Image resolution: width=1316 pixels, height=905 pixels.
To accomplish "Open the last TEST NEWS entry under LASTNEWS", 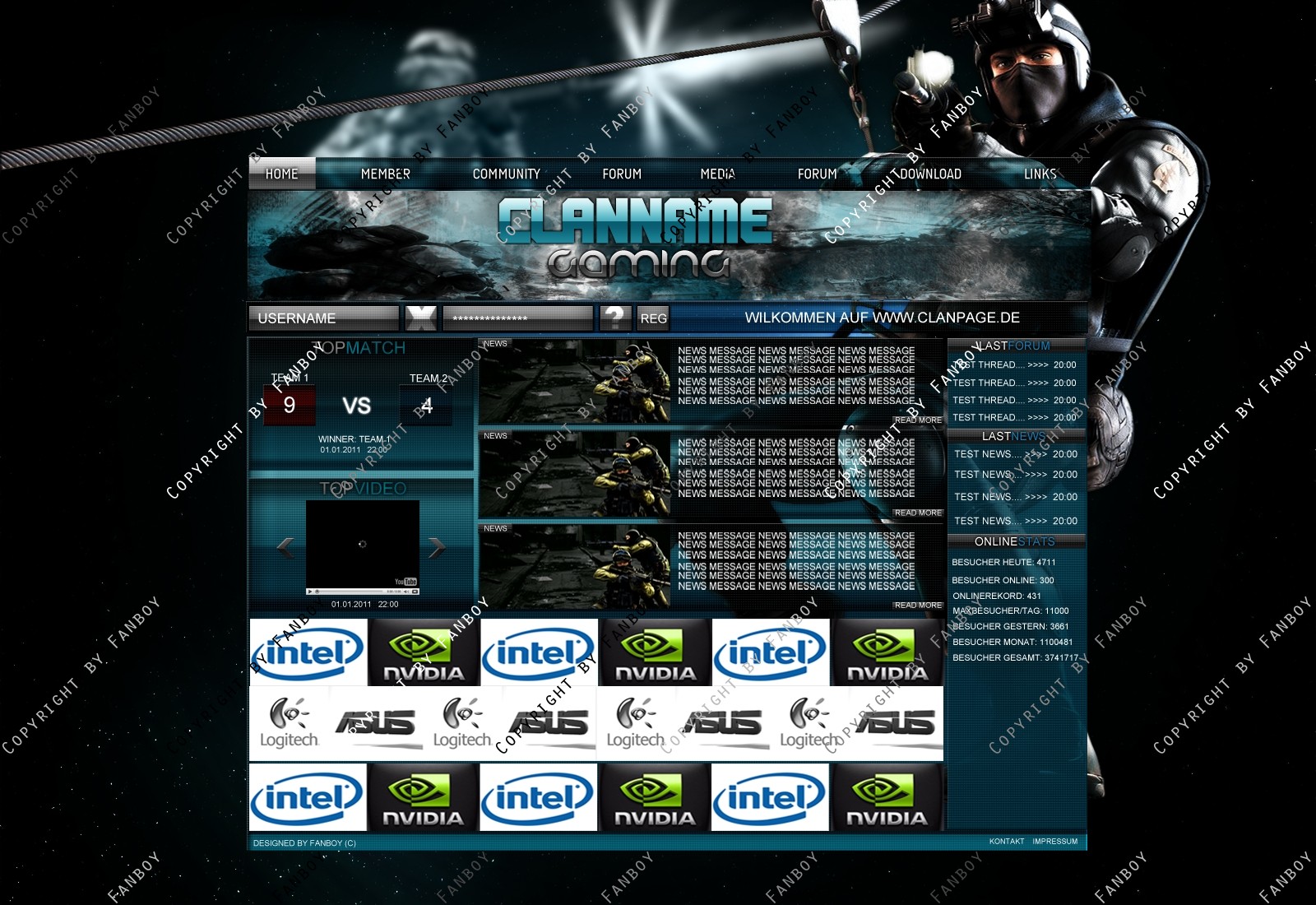I will coord(1016,521).
